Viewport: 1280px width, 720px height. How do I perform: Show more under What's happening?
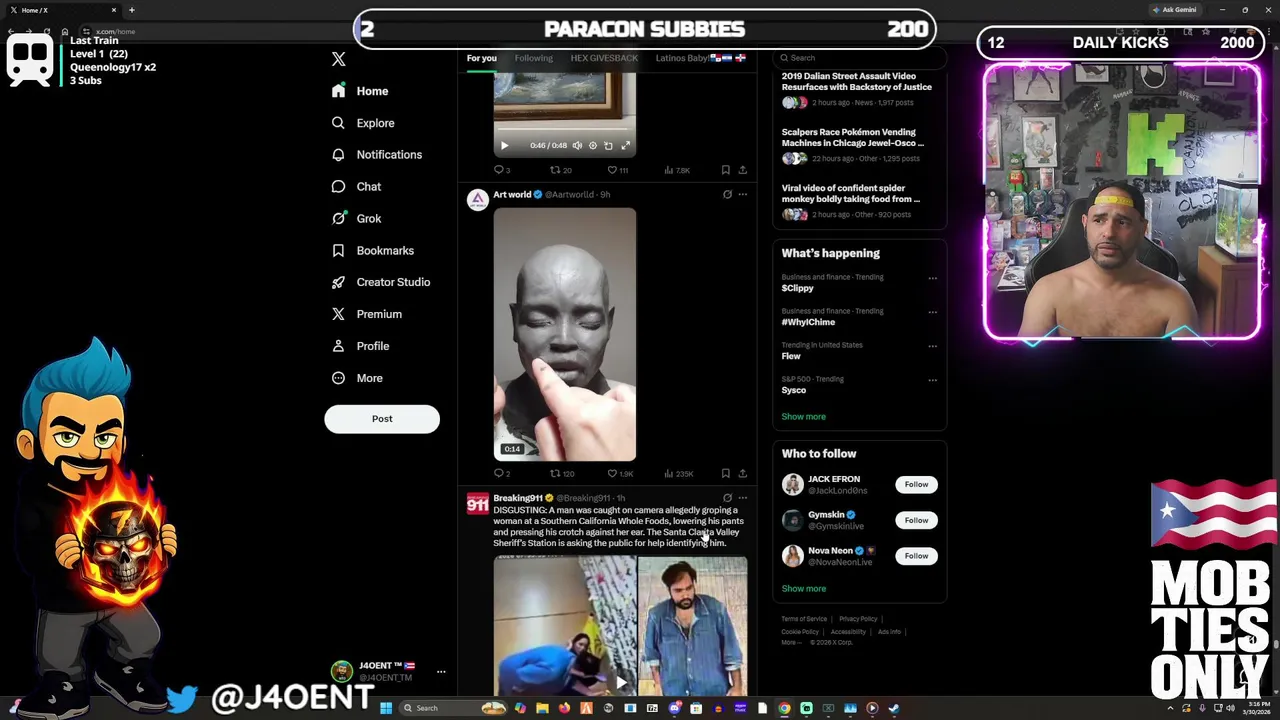tap(803, 417)
